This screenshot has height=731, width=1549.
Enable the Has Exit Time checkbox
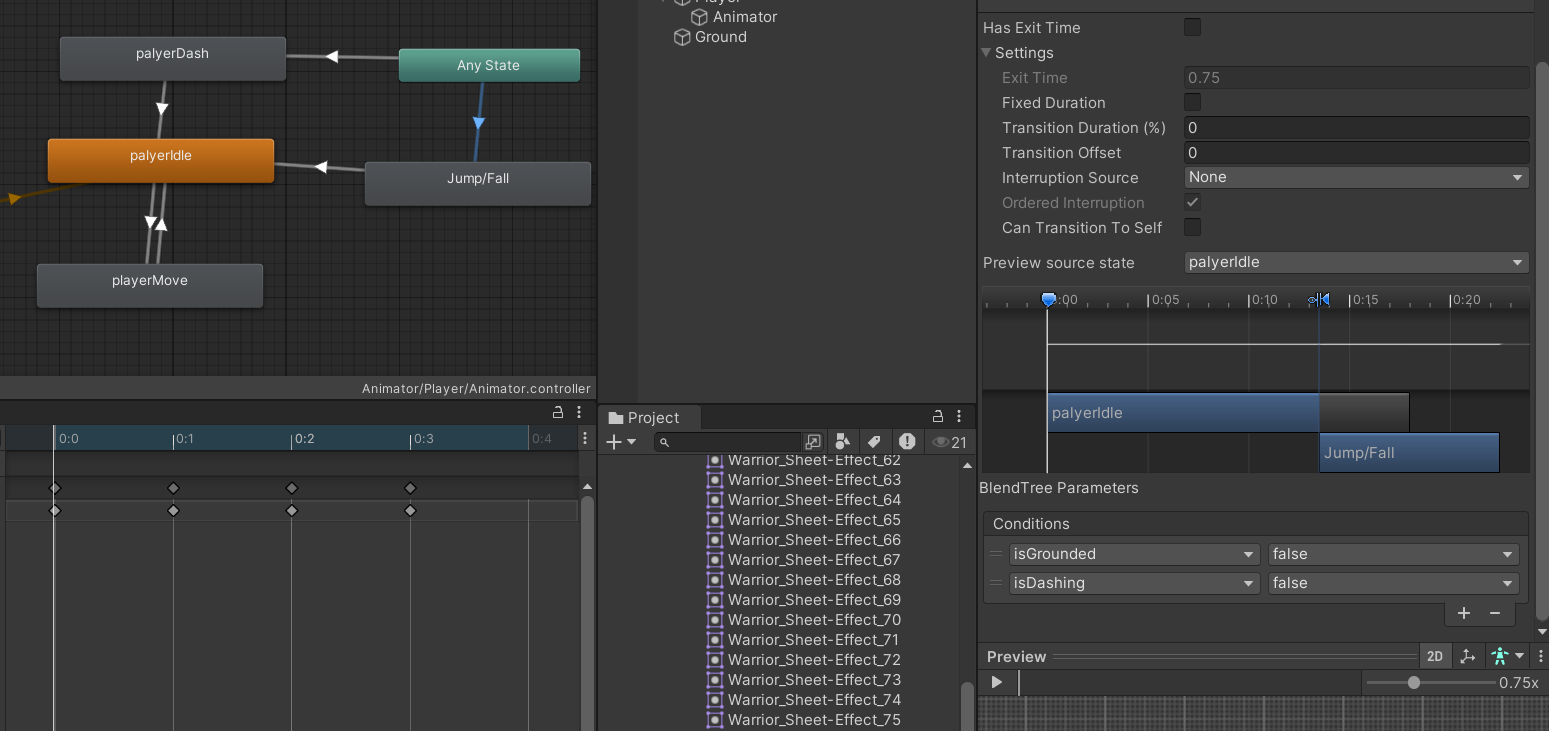(1192, 27)
